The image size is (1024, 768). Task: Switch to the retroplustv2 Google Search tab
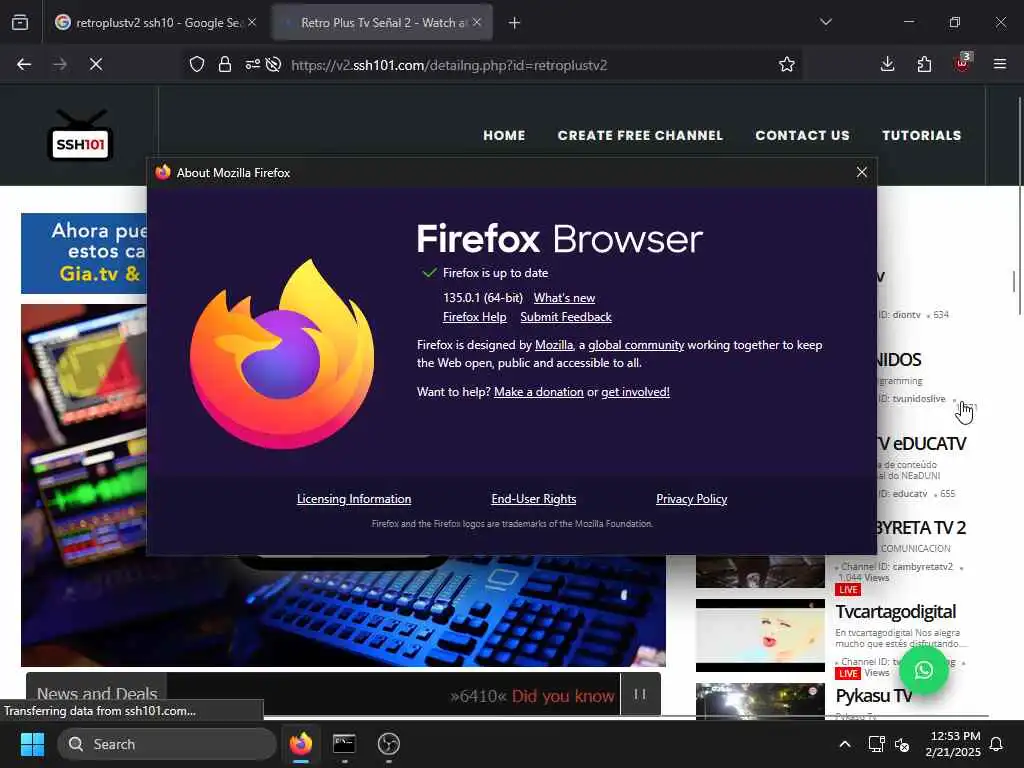[x=155, y=22]
